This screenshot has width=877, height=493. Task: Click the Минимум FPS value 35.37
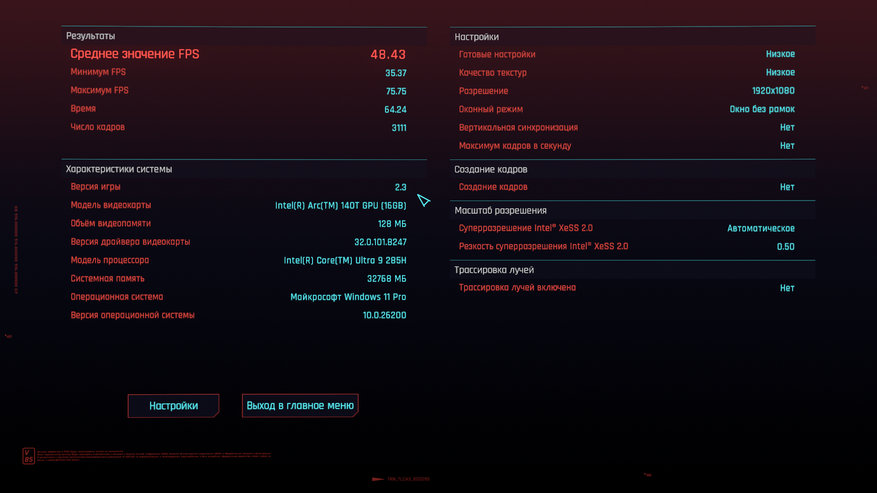395,73
